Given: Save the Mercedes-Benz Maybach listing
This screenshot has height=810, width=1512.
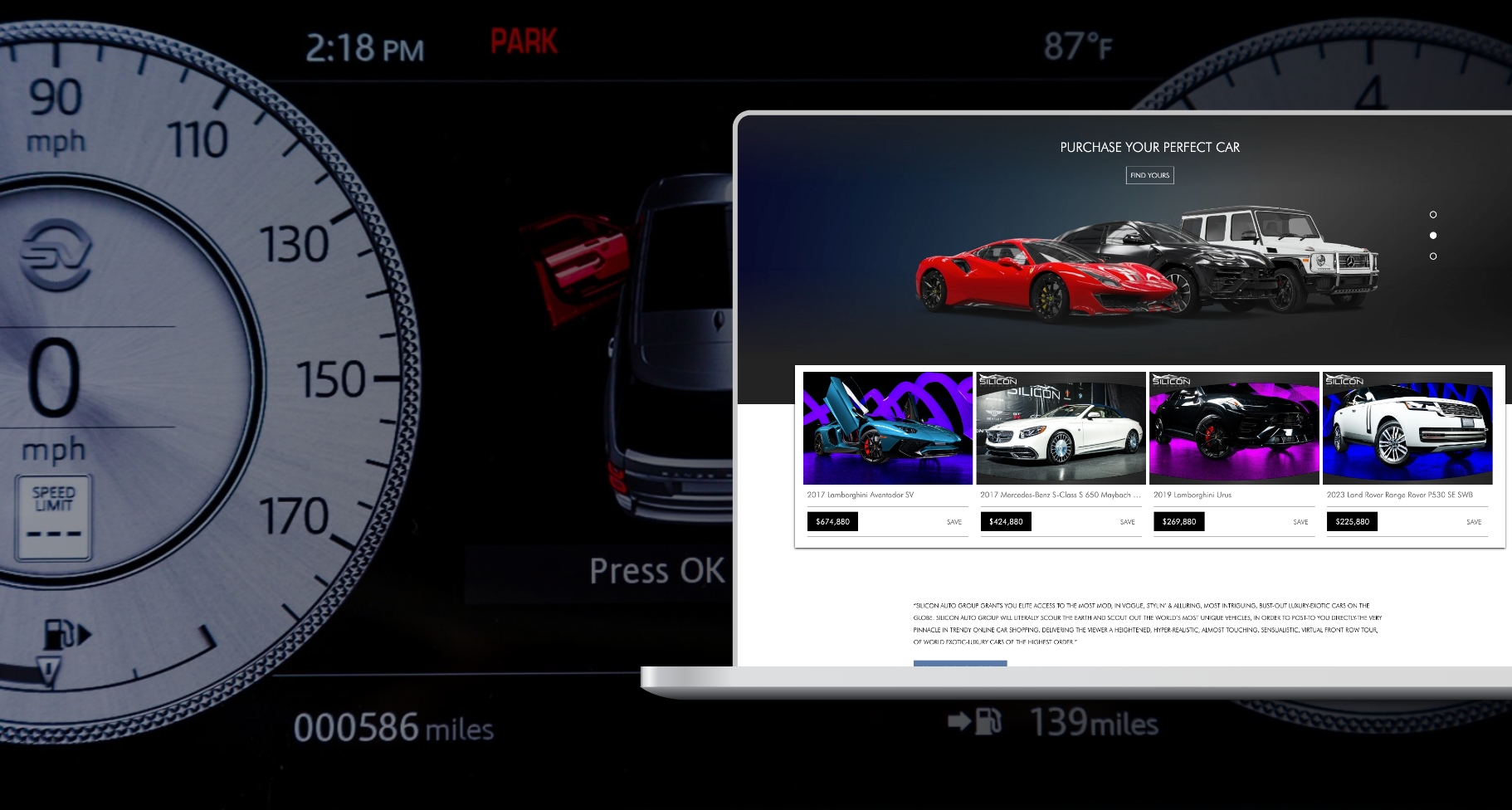Looking at the screenshot, I should (1127, 522).
